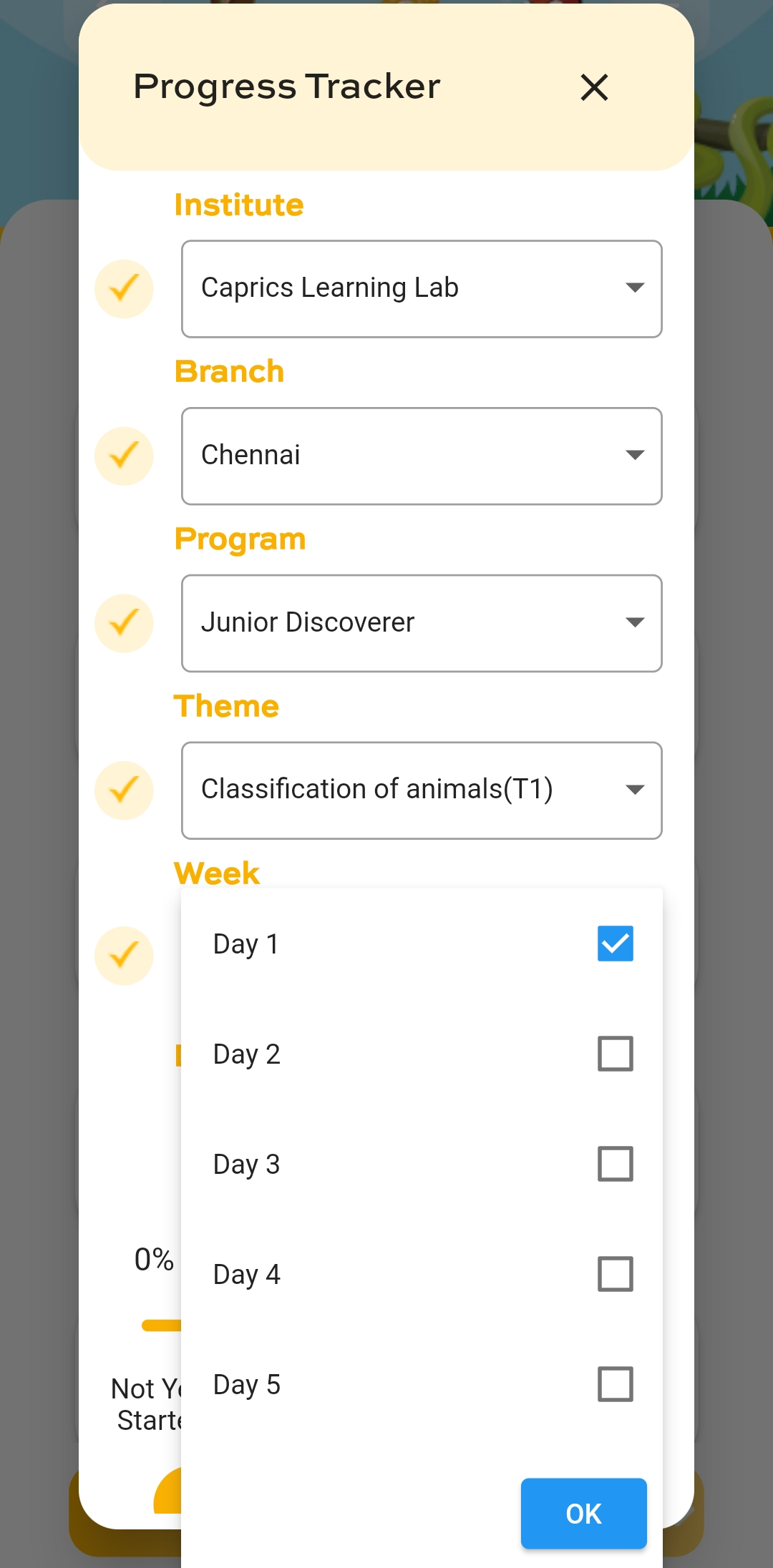Open the Program dropdown Junior Discoverer
Image resolution: width=773 pixels, height=1568 pixels.
(x=635, y=623)
